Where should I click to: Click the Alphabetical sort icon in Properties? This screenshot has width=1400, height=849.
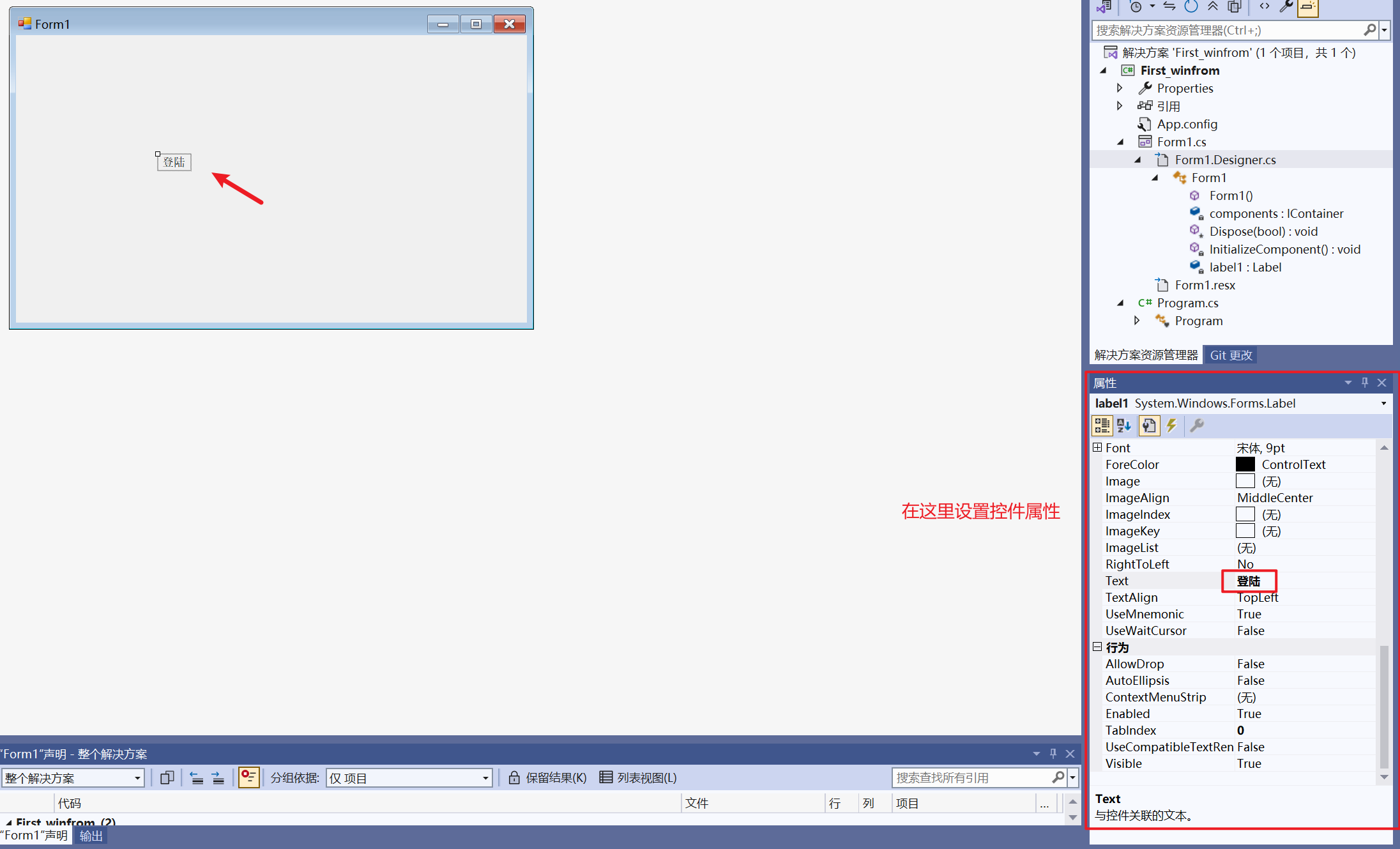(x=1123, y=426)
